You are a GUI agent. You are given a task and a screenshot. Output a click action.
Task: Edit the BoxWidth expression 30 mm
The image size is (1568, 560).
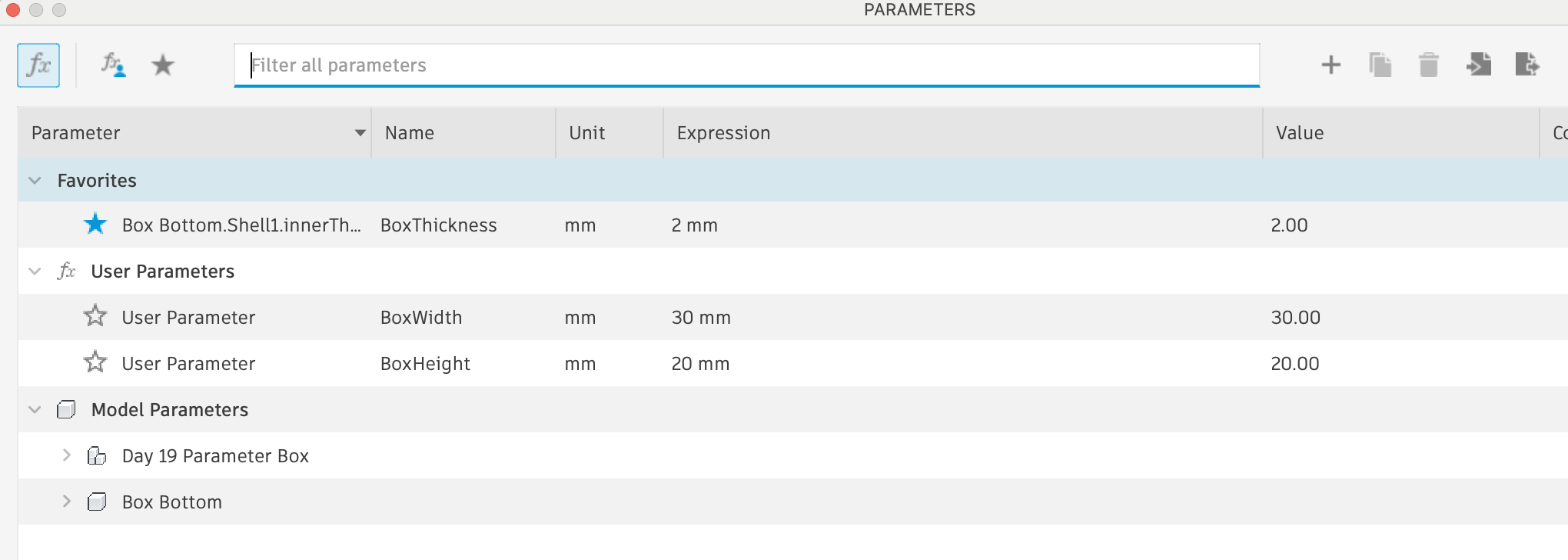(x=701, y=318)
